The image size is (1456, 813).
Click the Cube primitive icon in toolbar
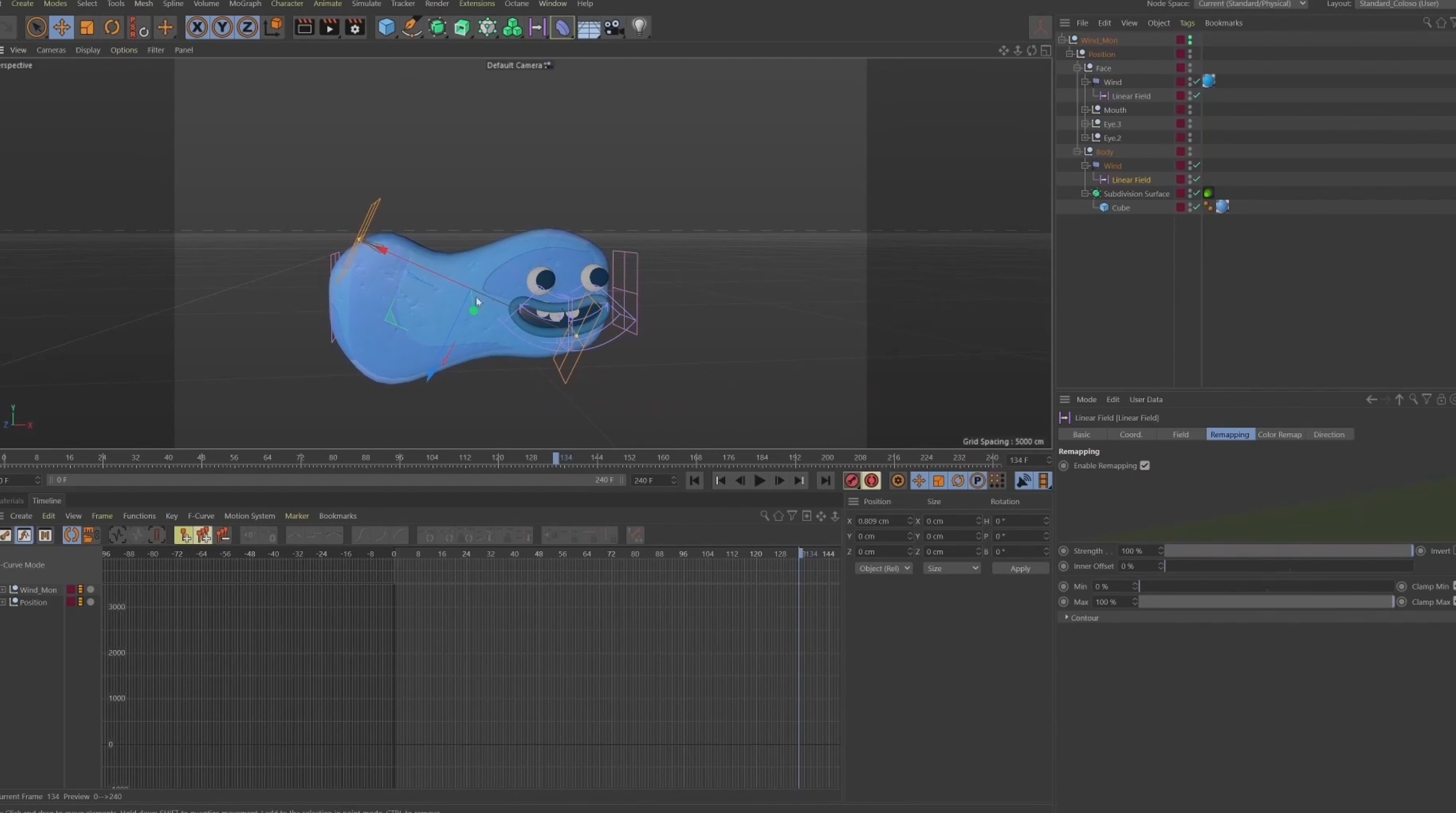coord(386,27)
